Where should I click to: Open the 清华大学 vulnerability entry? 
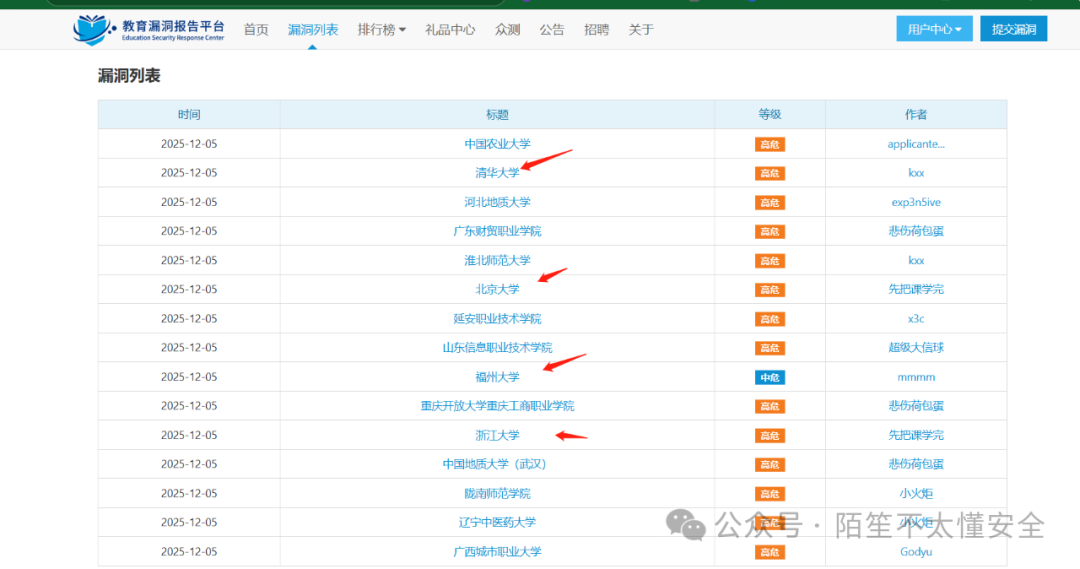click(x=497, y=173)
